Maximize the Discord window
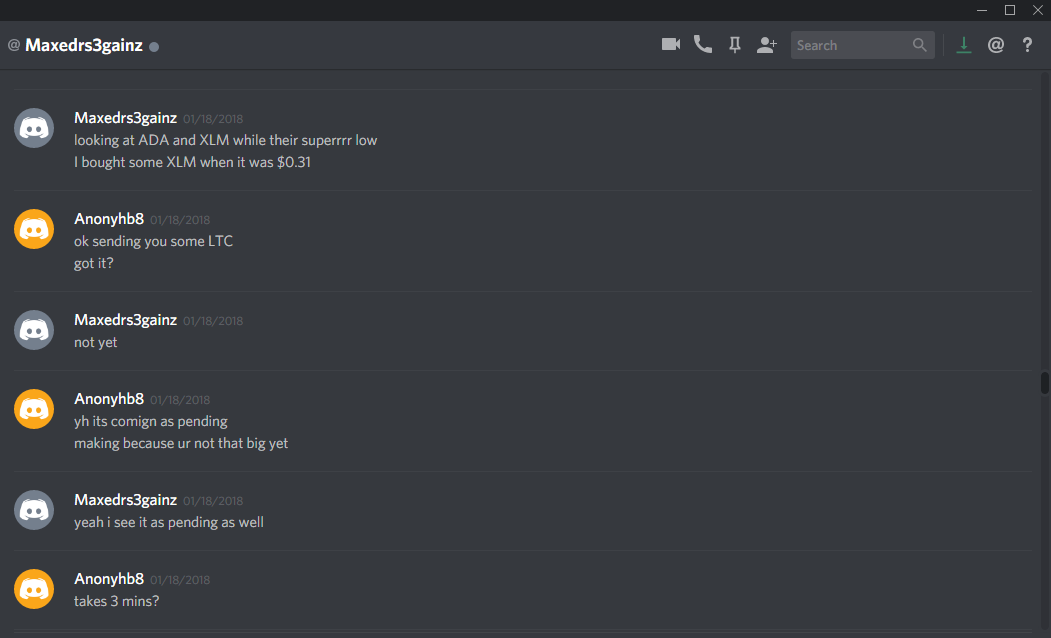The image size is (1051, 638). pyautogui.click(x=1010, y=10)
